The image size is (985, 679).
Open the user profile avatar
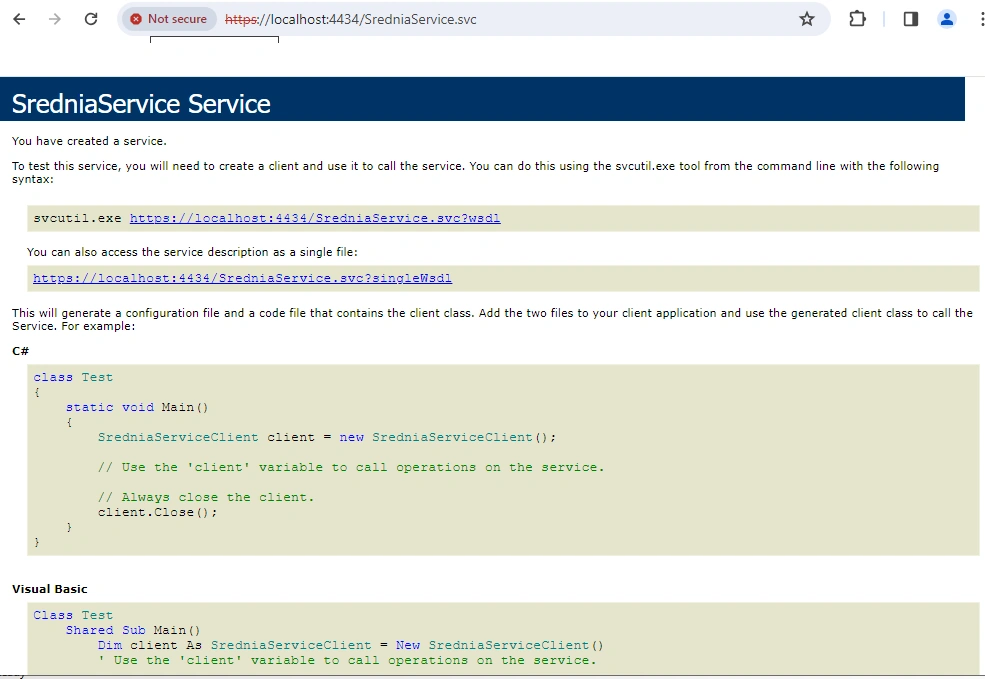[x=947, y=19]
